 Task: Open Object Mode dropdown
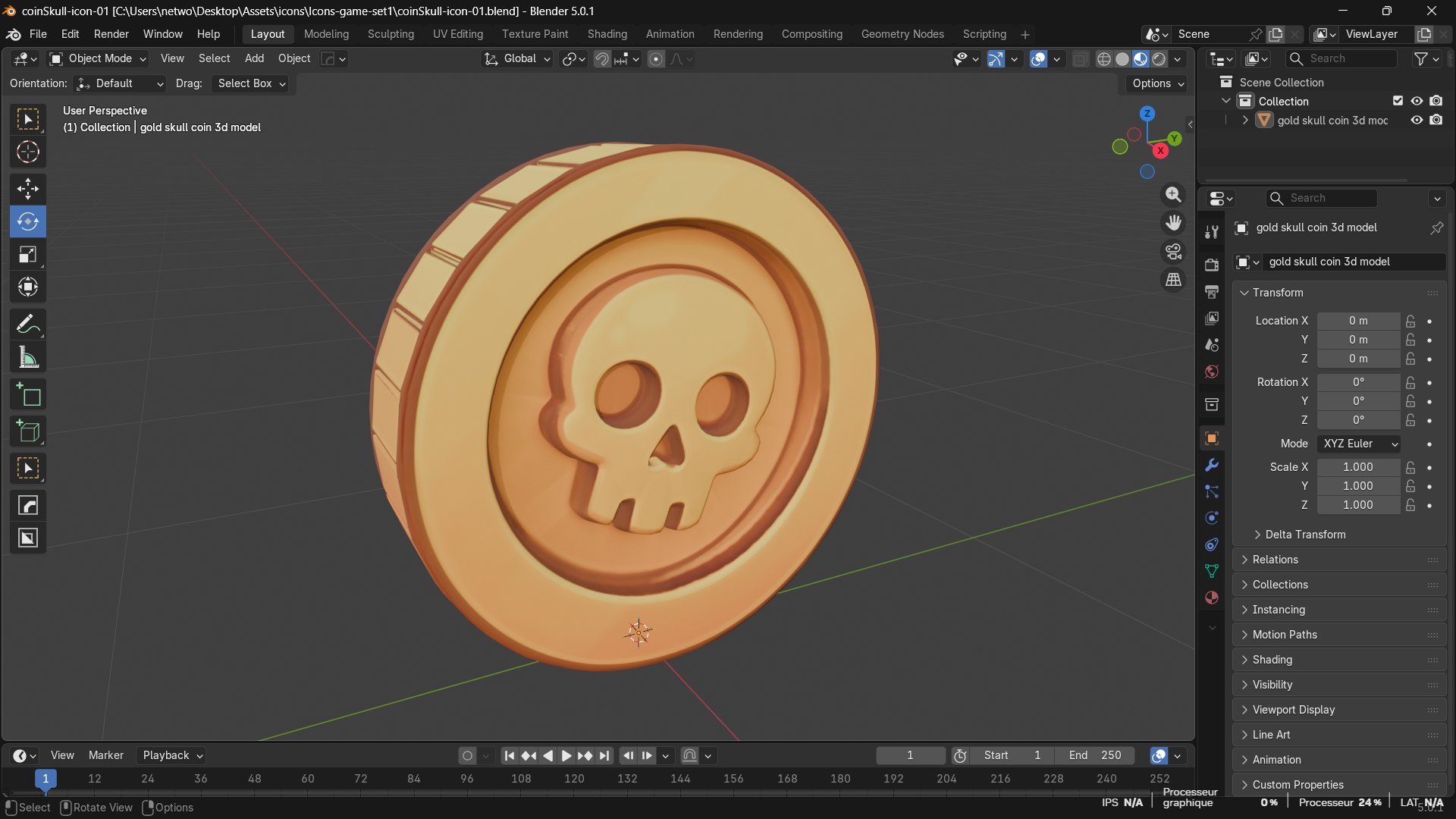(97, 59)
